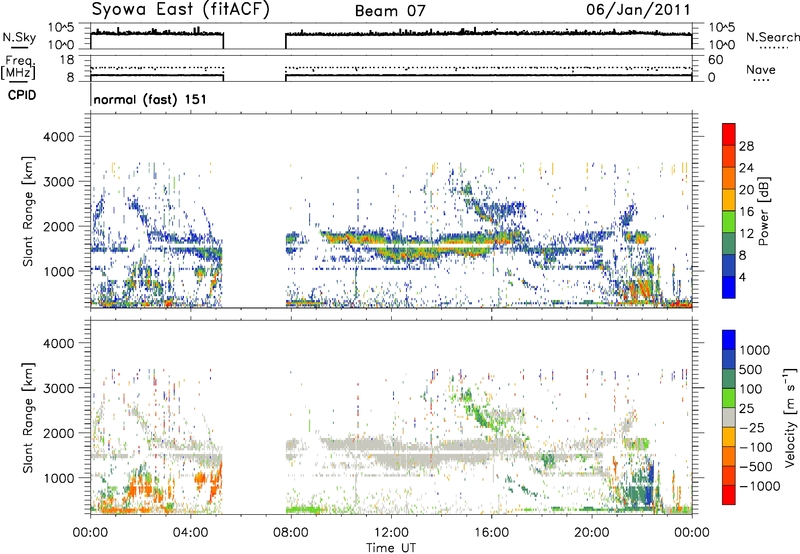Click the '3000' range tick of power panel
Screen dimensions: 800x554
(58, 182)
